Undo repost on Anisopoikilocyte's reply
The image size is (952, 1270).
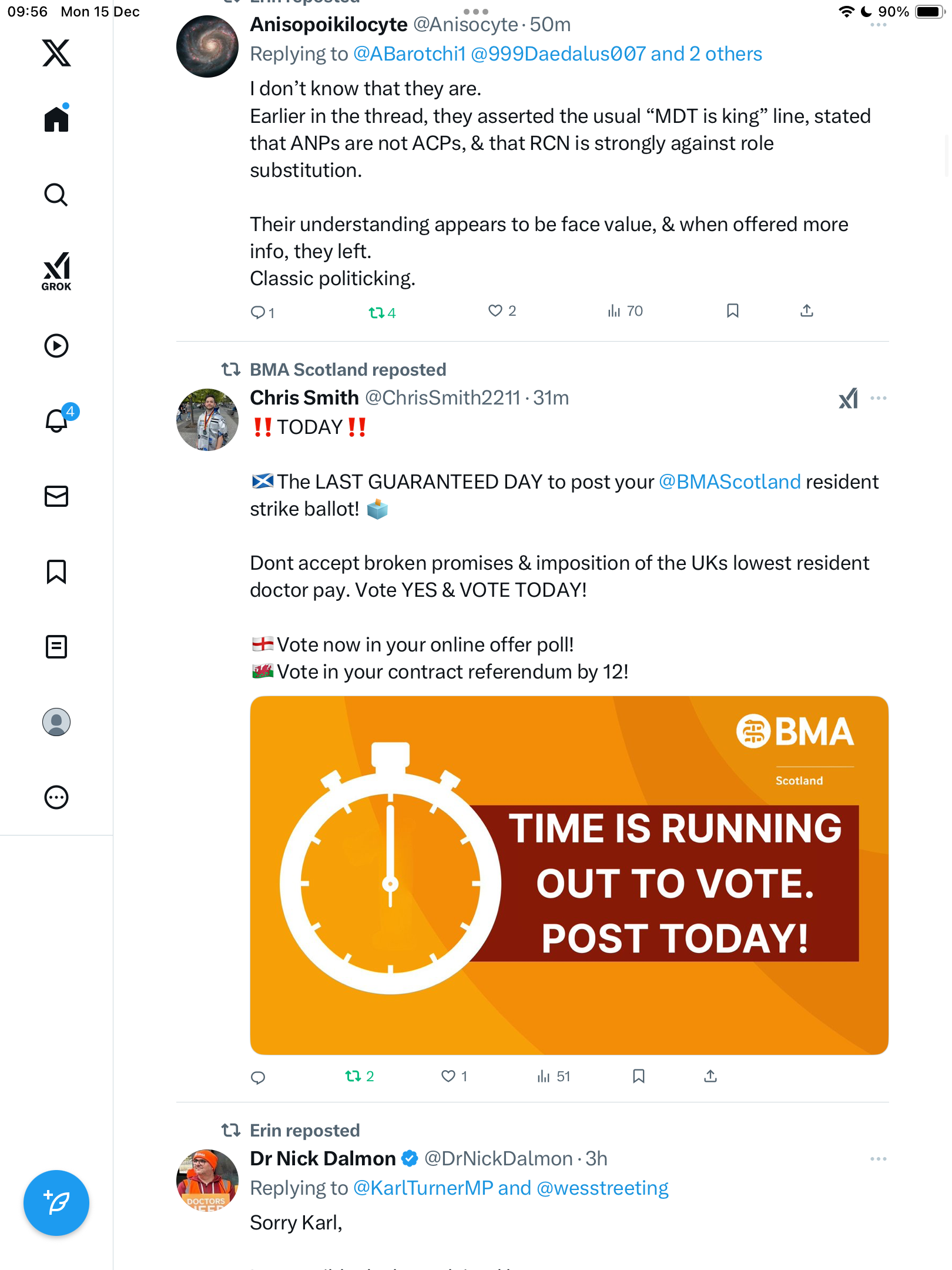pos(377,312)
